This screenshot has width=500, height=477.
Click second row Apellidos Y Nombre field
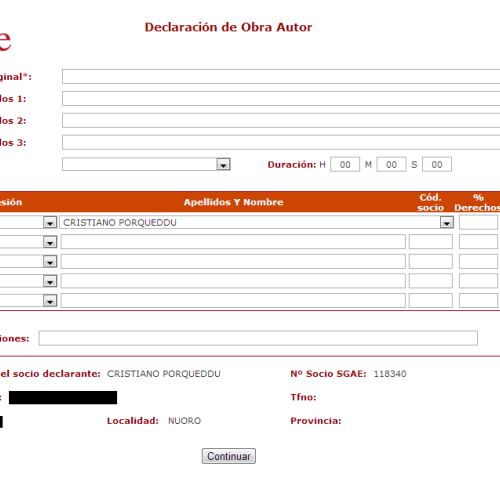click(x=233, y=242)
